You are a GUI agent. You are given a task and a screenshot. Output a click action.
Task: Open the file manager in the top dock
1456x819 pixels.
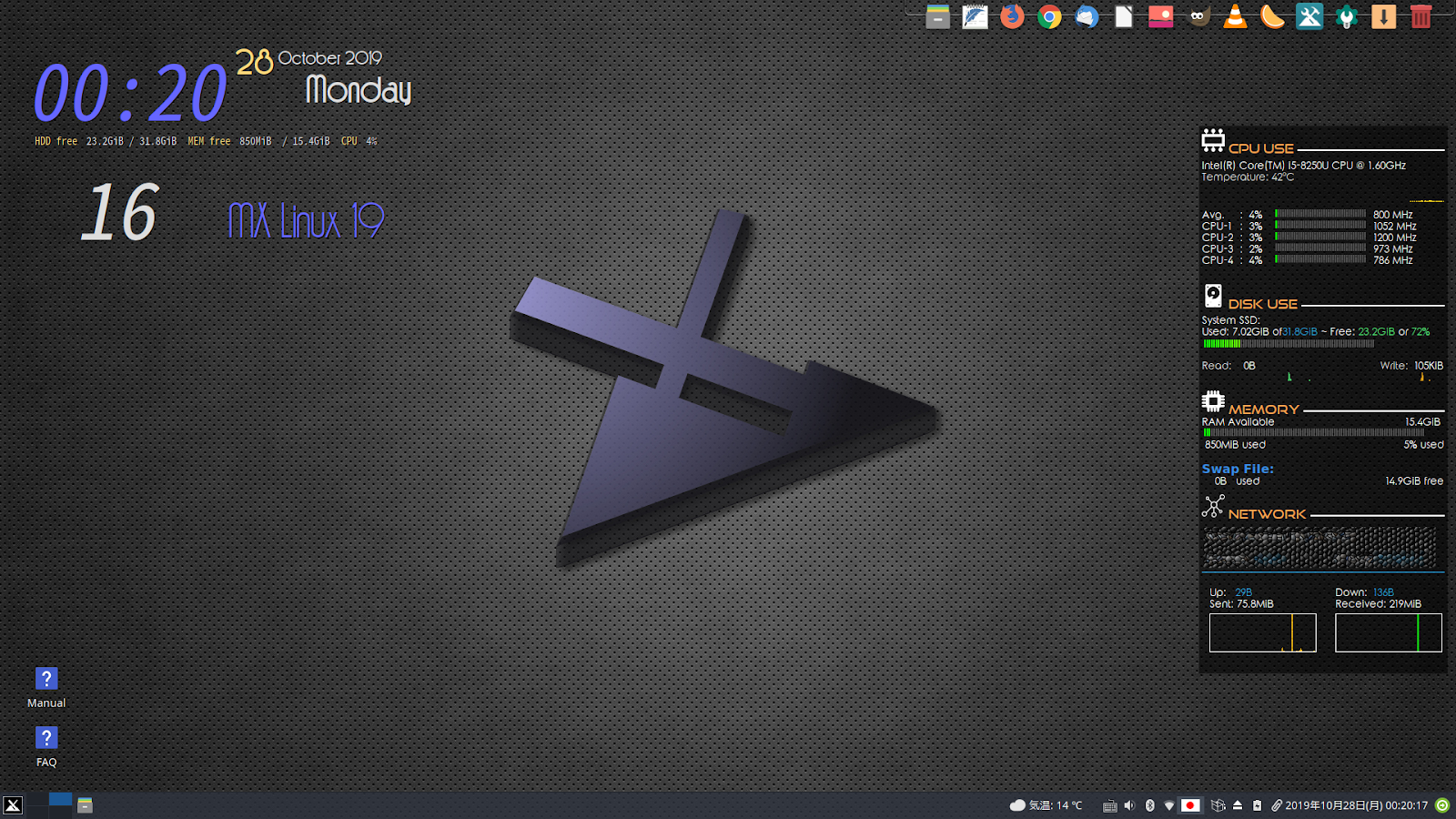(937, 16)
